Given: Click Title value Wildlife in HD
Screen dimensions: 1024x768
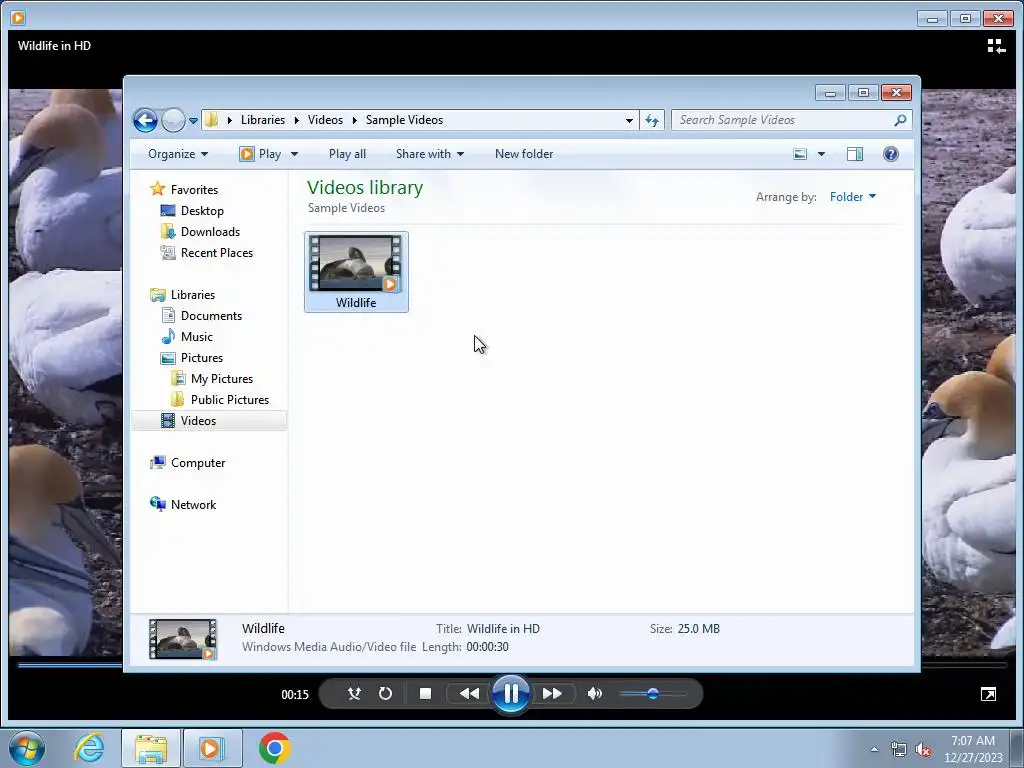Looking at the screenshot, I should [504, 629].
